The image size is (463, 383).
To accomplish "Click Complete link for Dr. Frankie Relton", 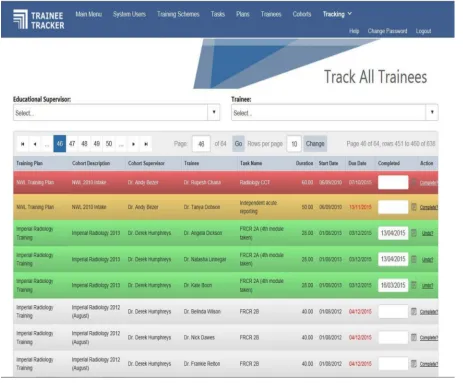I will (429, 364).
